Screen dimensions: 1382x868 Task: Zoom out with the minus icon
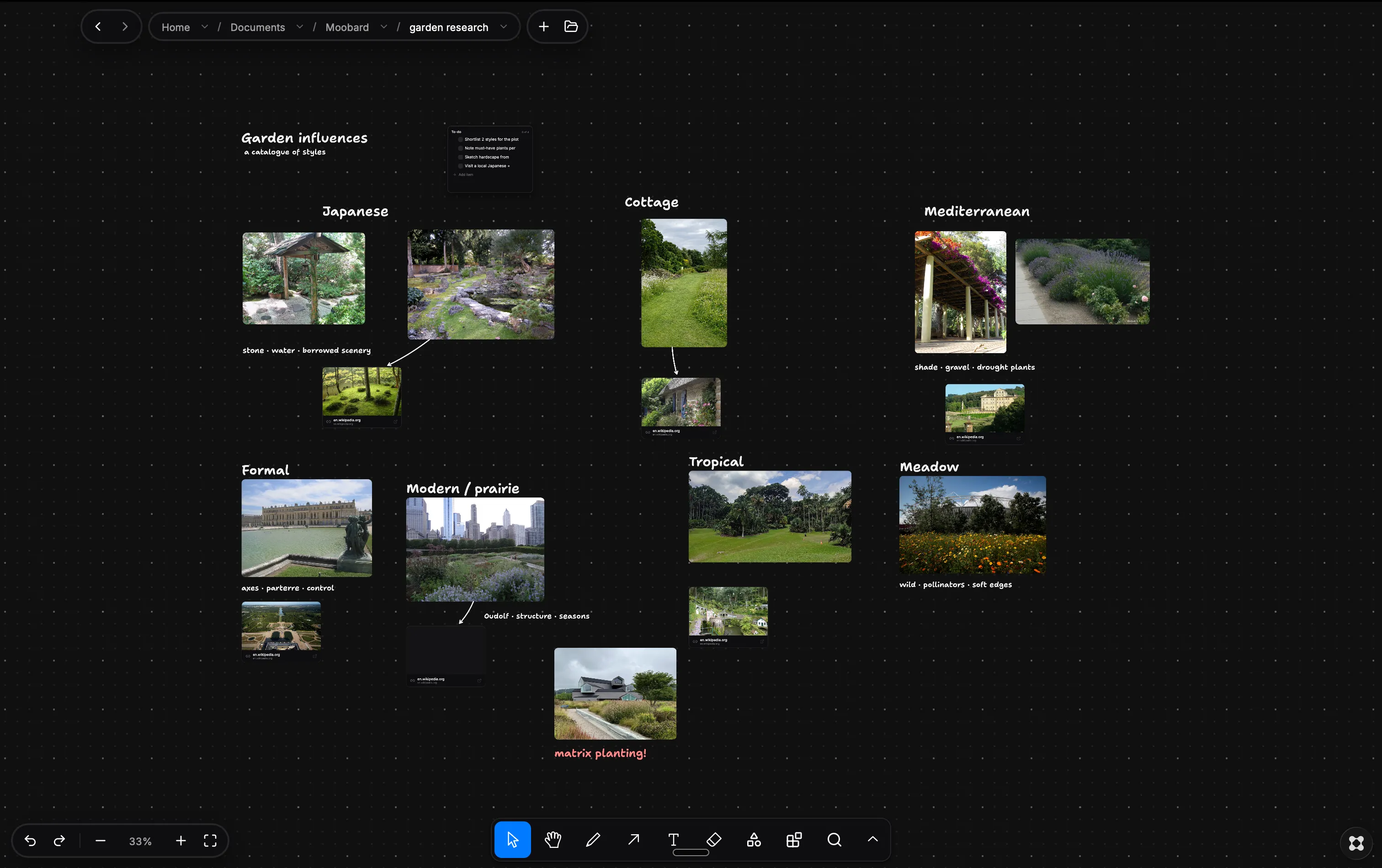[x=101, y=841]
